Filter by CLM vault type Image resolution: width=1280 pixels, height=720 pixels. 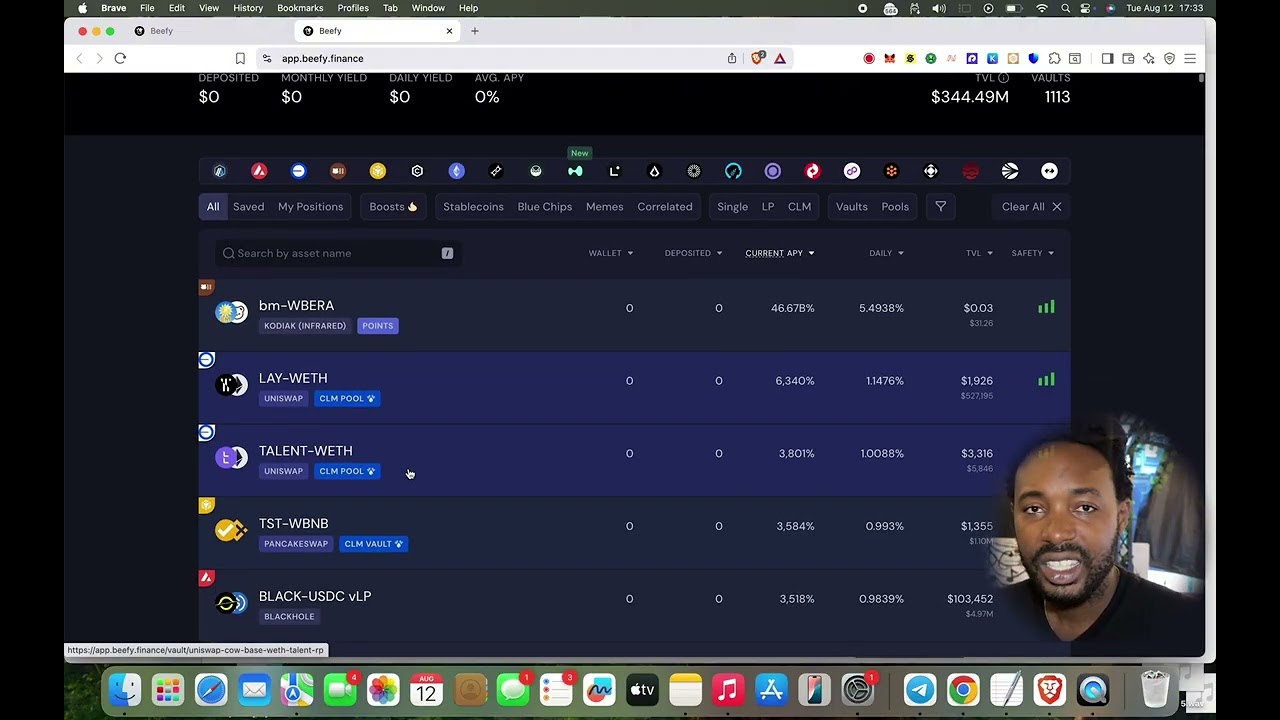pos(799,206)
